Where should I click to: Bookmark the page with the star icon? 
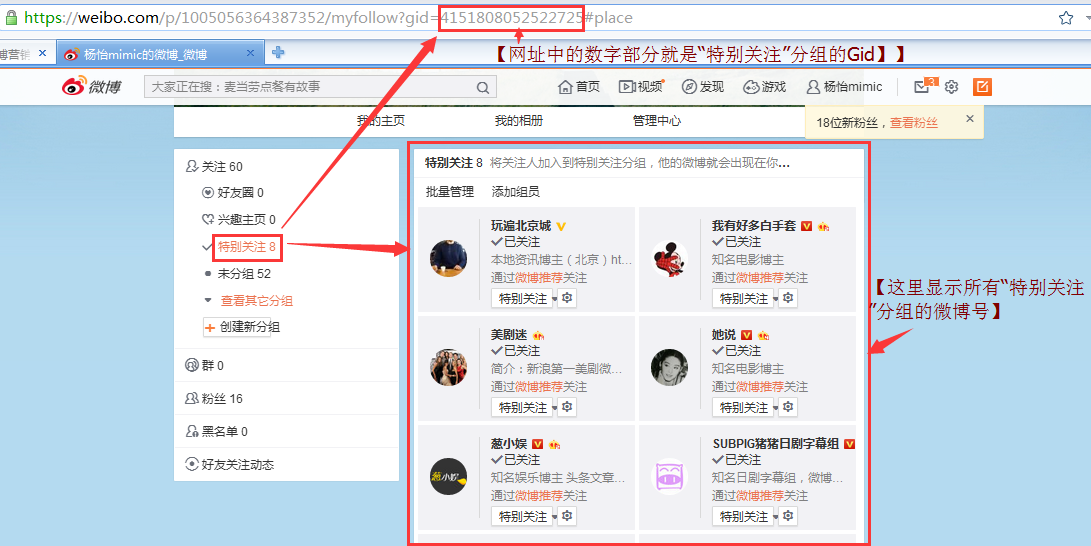pos(1066,18)
